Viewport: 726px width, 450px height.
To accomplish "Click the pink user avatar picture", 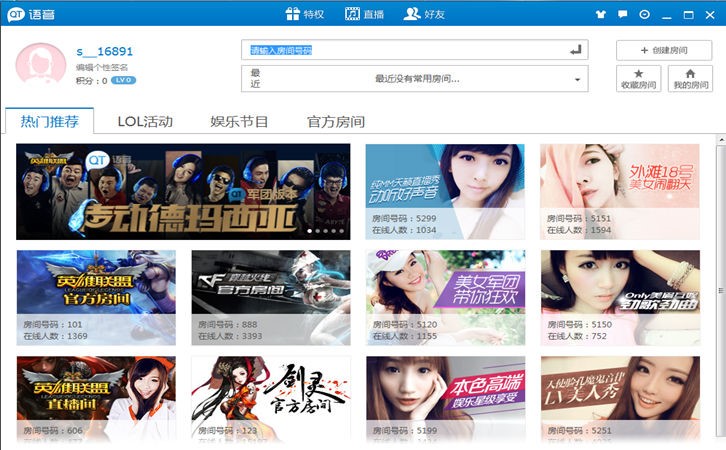I will coord(41,63).
